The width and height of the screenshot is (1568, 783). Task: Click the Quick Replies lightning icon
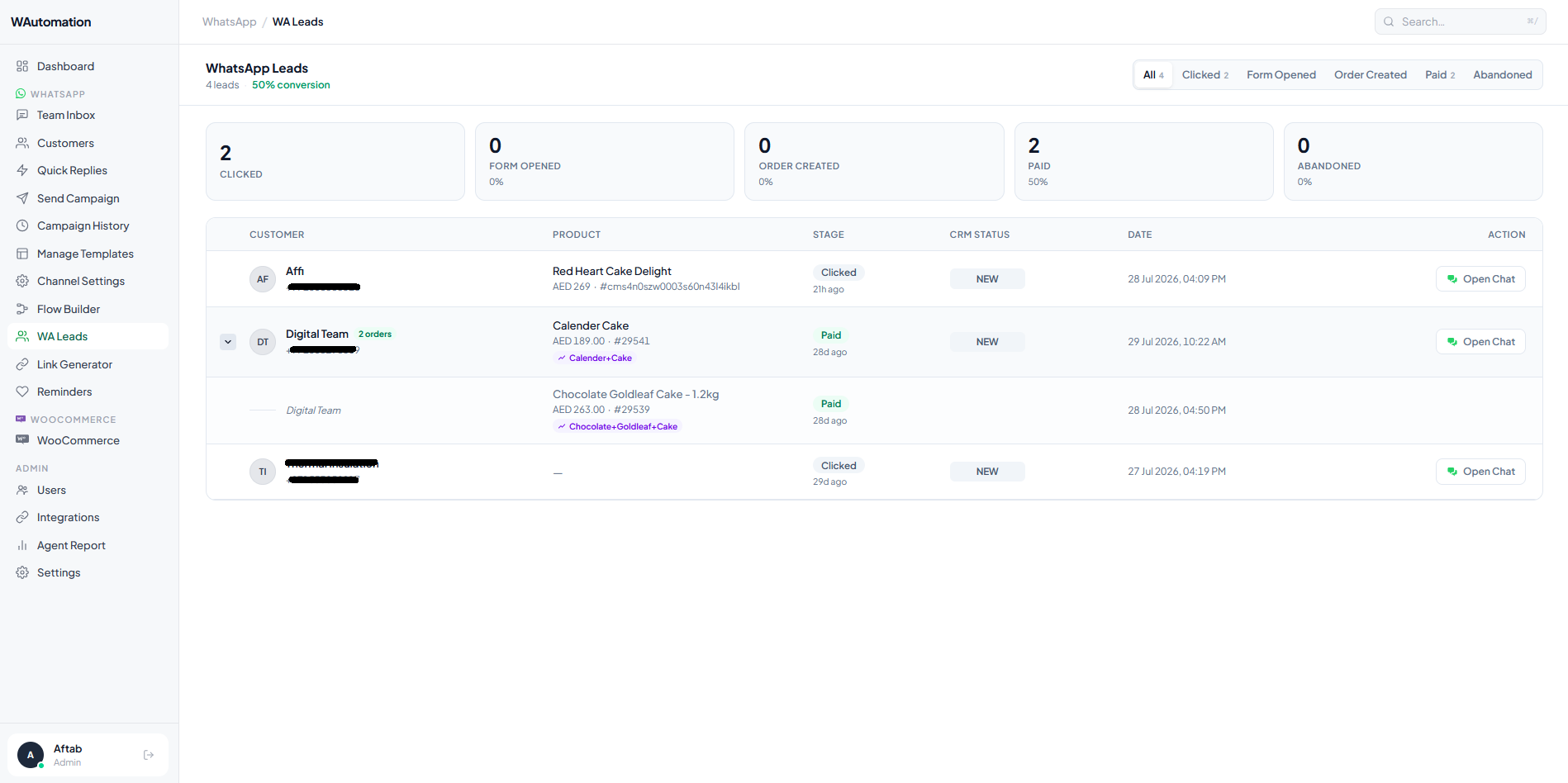pyautogui.click(x=22, y=170)
